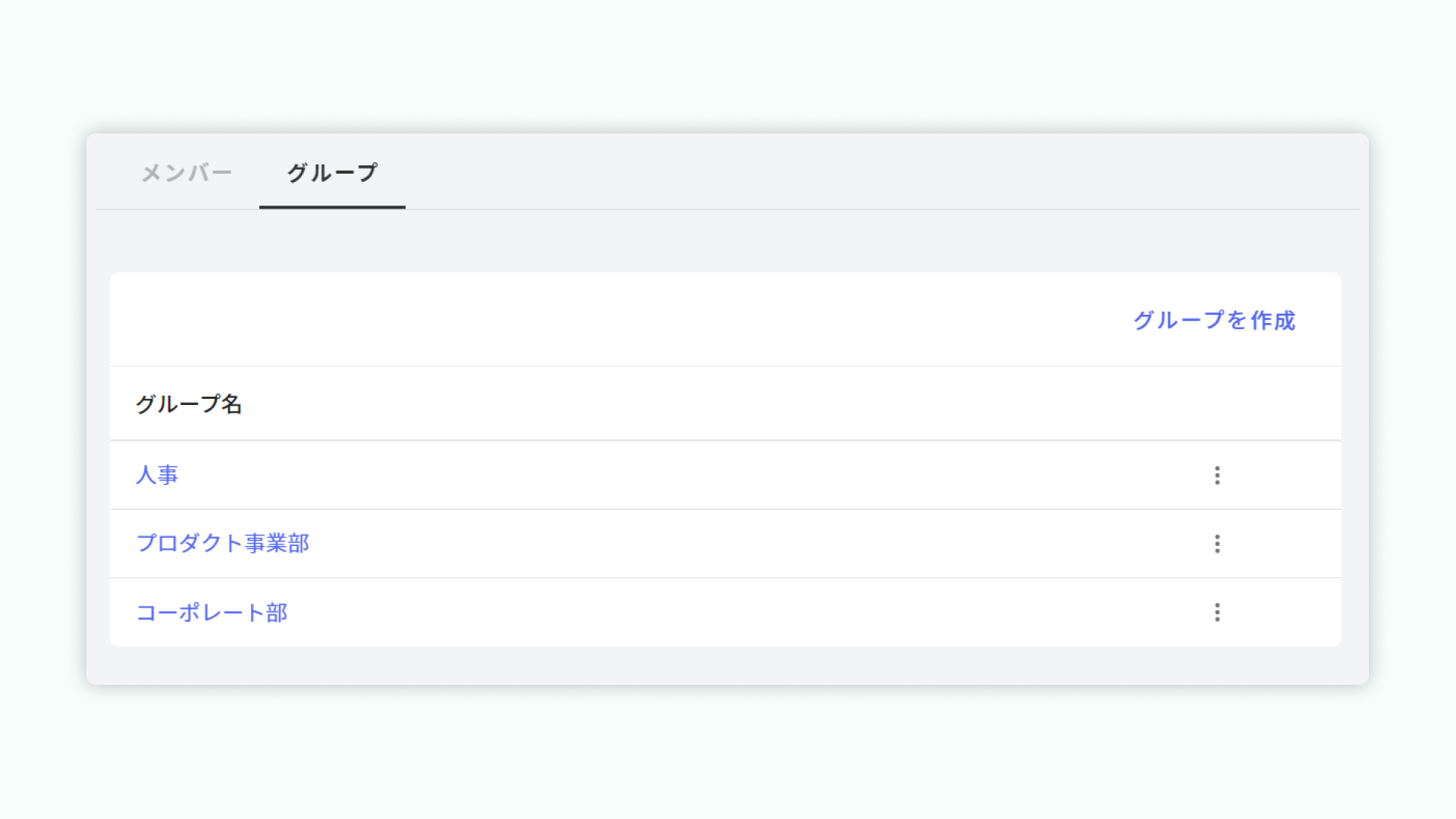Click グループを作成 to create a group

click(1213, 322)
